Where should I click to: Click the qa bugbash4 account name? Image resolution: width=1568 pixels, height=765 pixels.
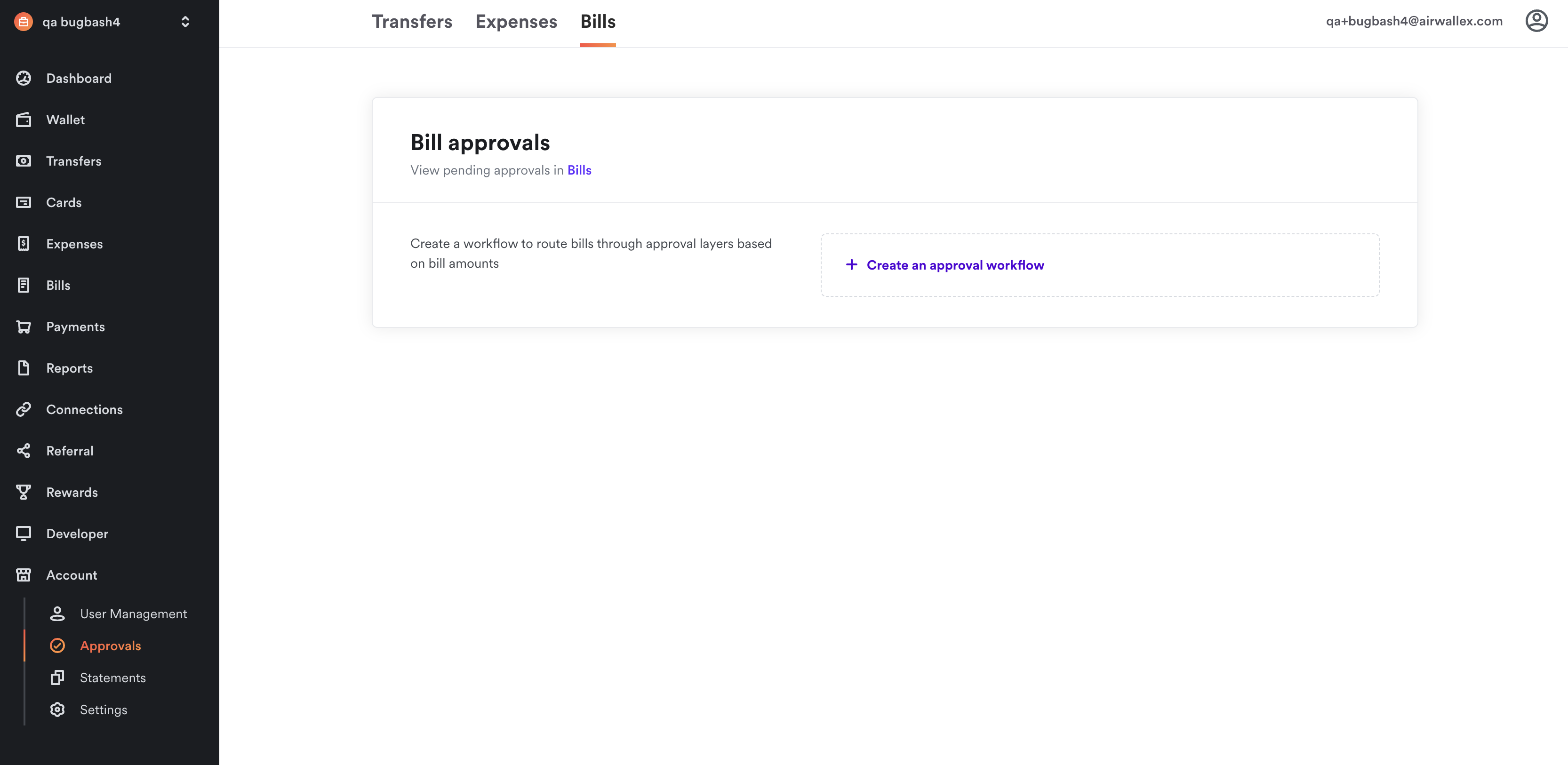coord(81,22)
